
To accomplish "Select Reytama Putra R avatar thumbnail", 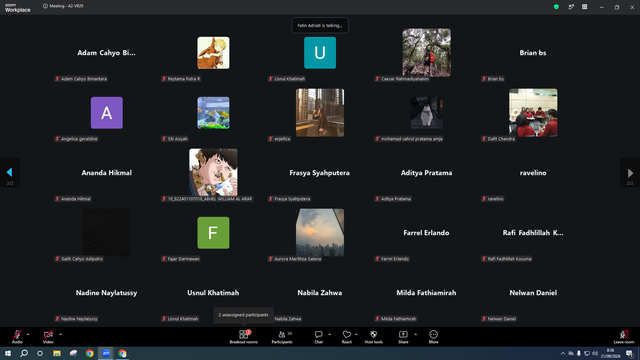I will tap(213, 53).
